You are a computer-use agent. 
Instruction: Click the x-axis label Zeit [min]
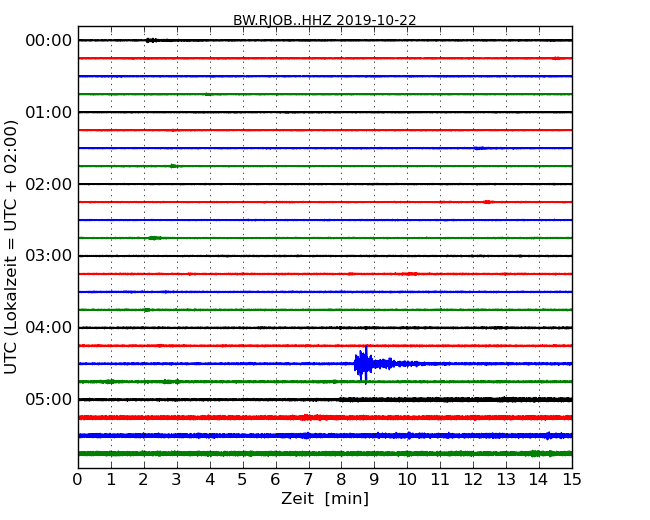click(325, 498)
